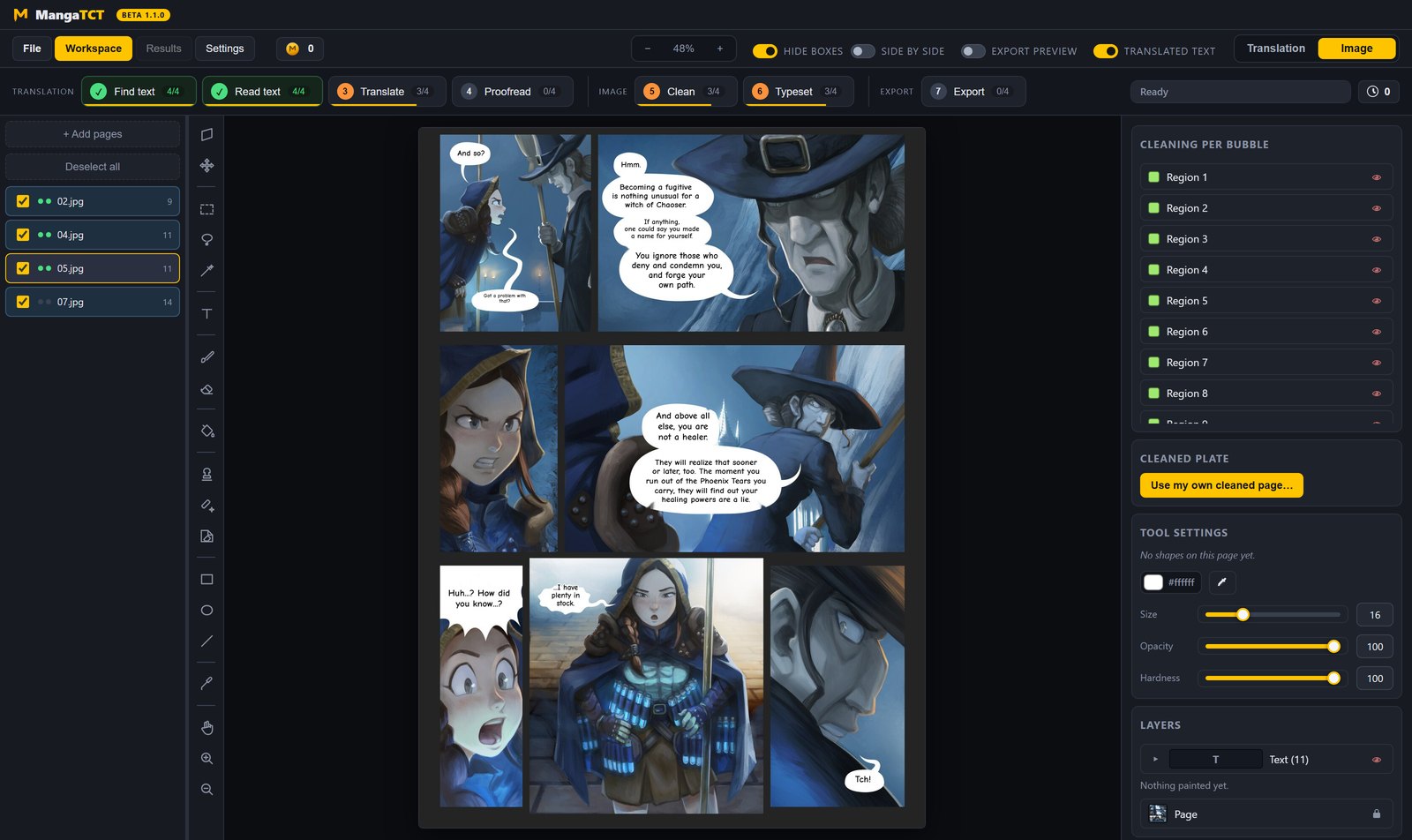
Task: Click the Zoom In magnifier tool
Action: pos(207,759)
